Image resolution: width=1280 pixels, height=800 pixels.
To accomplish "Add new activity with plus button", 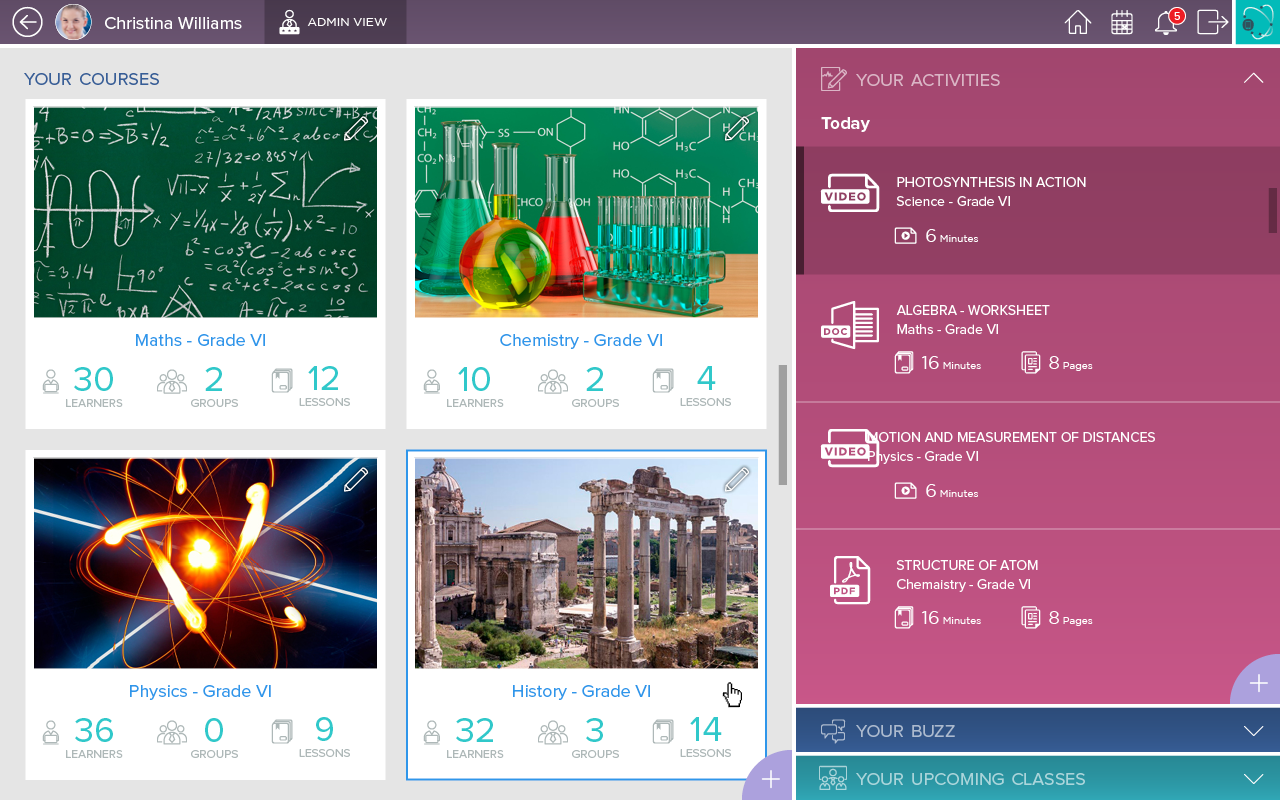I will tap(1258, 683).
